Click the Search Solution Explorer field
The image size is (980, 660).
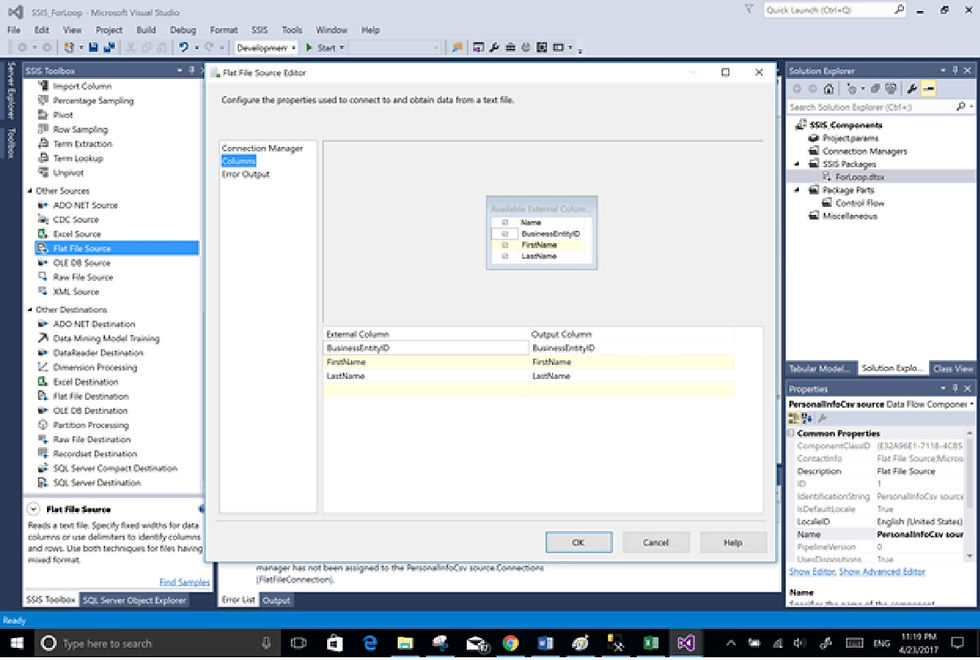pyautogui.click(x=880, y=107)
